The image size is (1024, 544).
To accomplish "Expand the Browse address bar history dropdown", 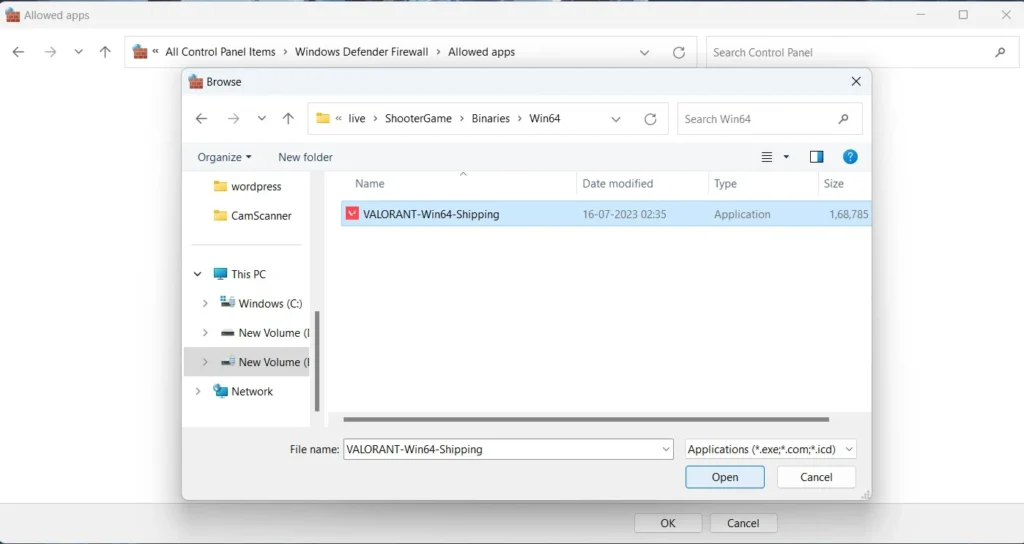I will pos(616,119).
